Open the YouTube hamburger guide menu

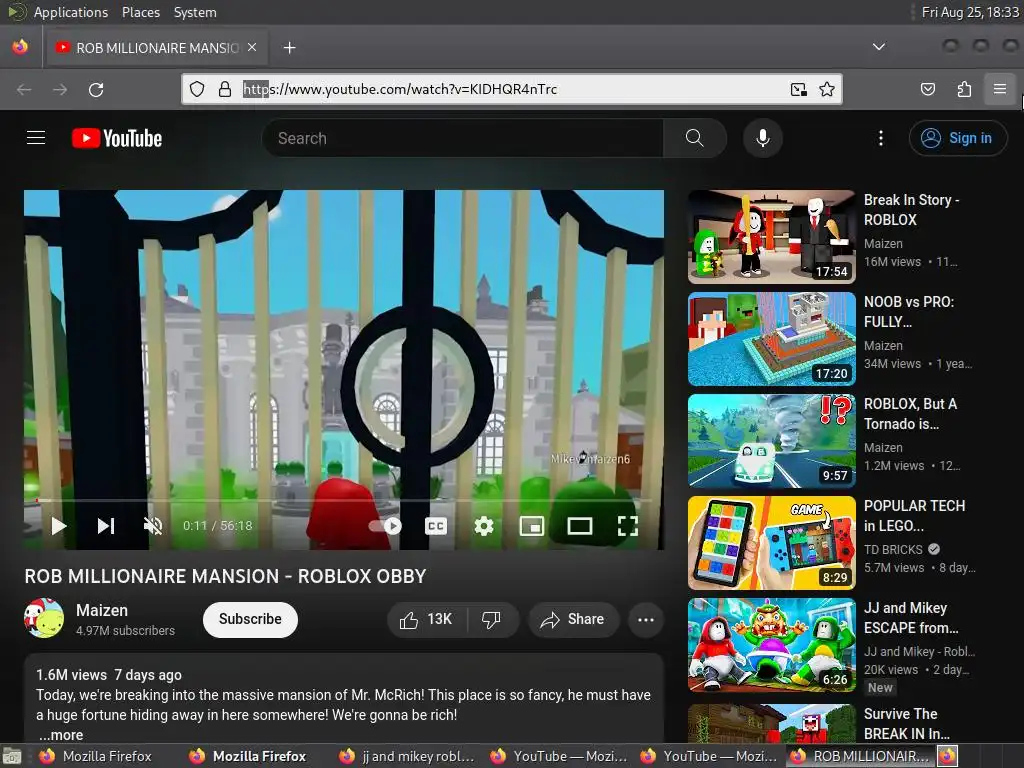tap(36, 138)
